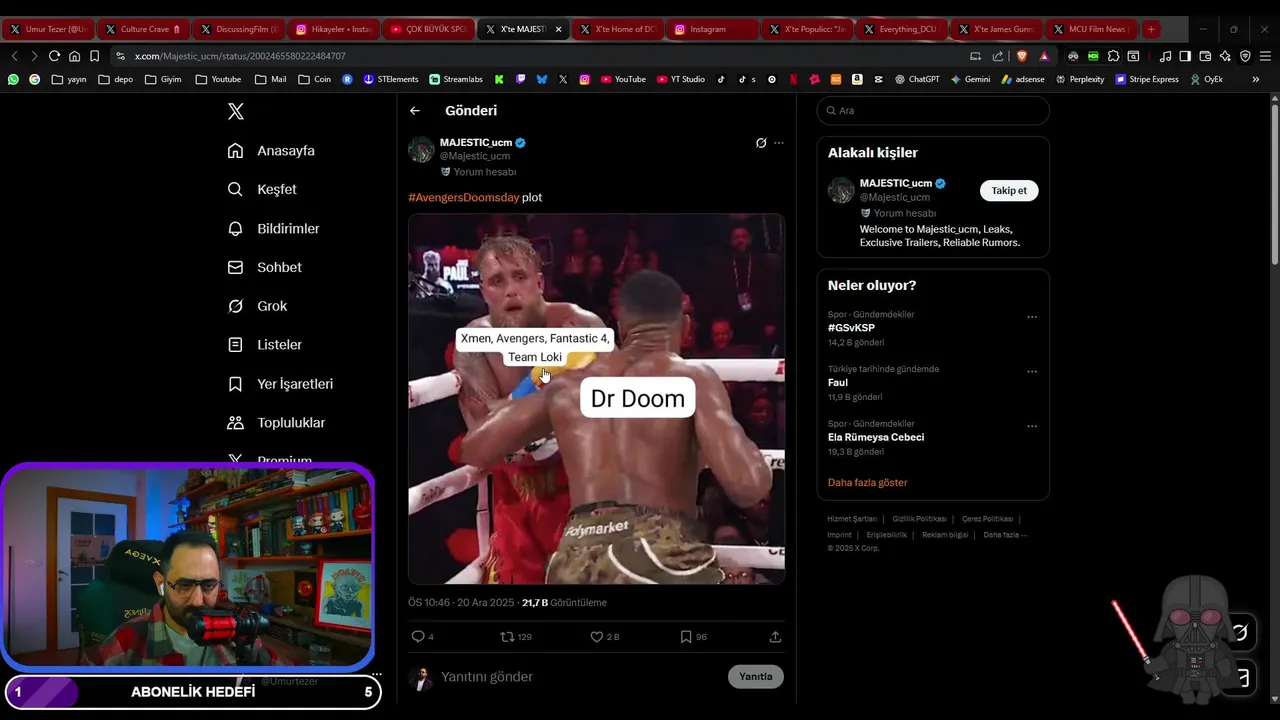
Task: Open the Hizmet Şartları footer link
Action: pos(852,519)
